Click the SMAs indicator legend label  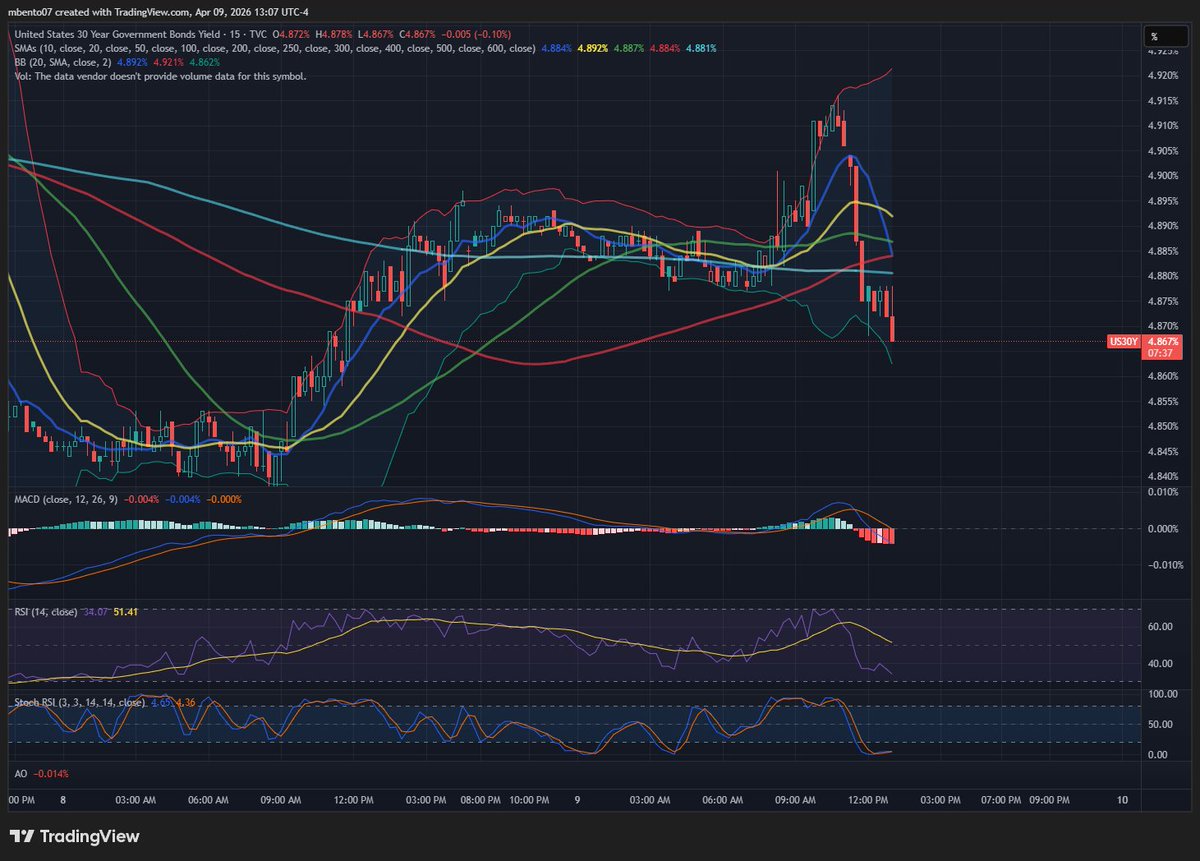tap(274, 48)
